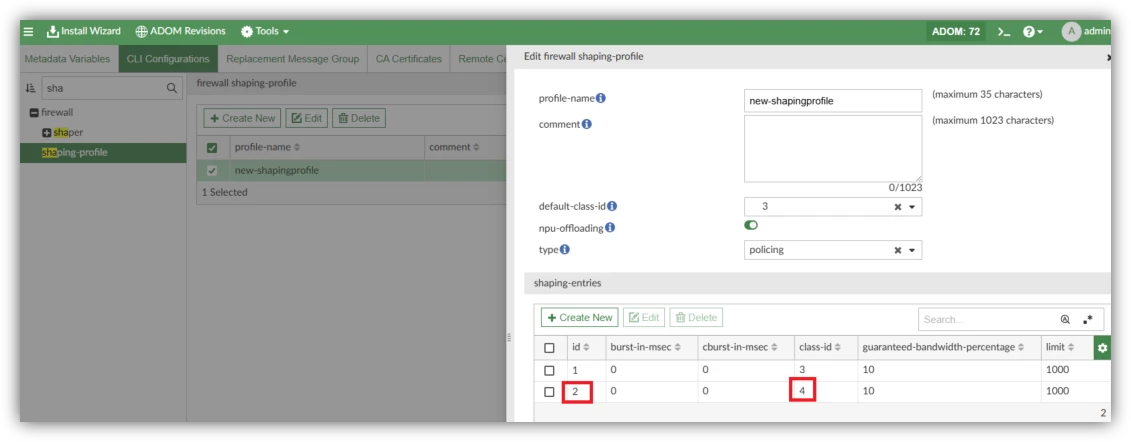Click the npu-offloading info icon
1131x442 pixels.
[x=609, y=228]
